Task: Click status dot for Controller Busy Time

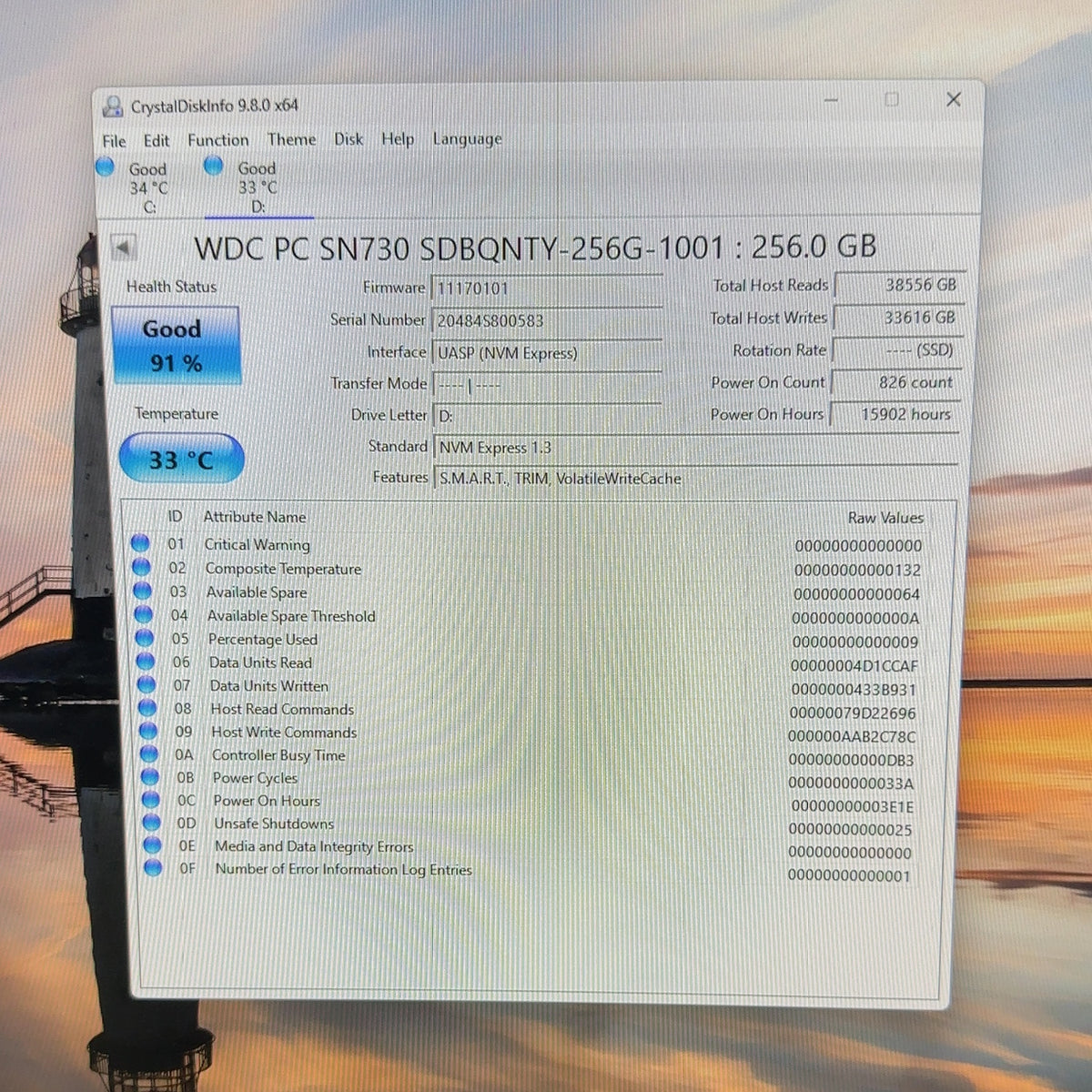Action: [x=148, y=754]
